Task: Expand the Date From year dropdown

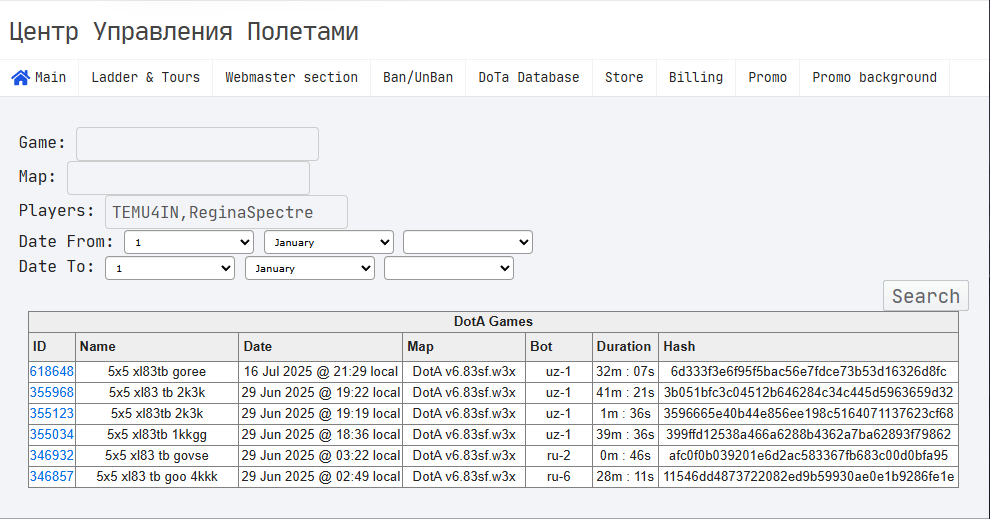Action: [468, 242]
